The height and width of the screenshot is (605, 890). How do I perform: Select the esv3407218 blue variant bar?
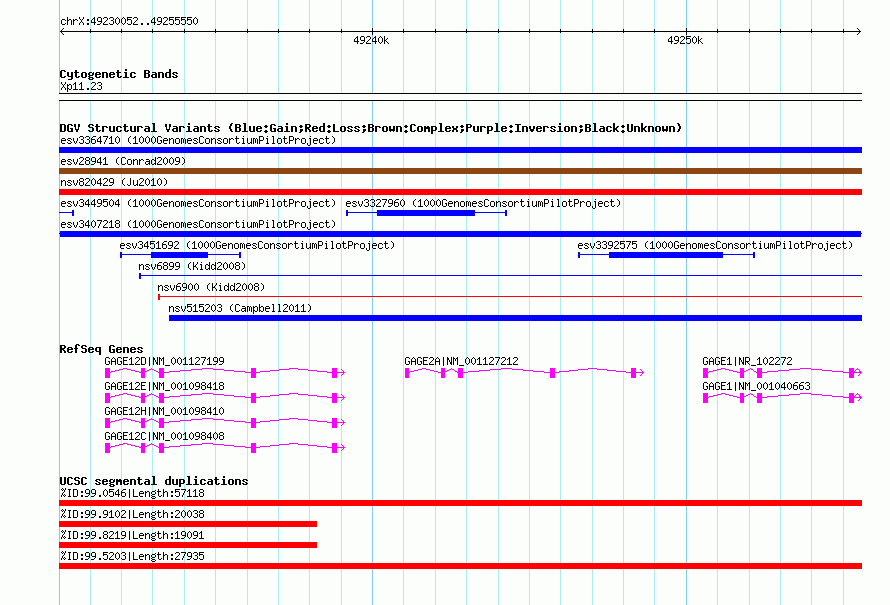coord(460,234)
